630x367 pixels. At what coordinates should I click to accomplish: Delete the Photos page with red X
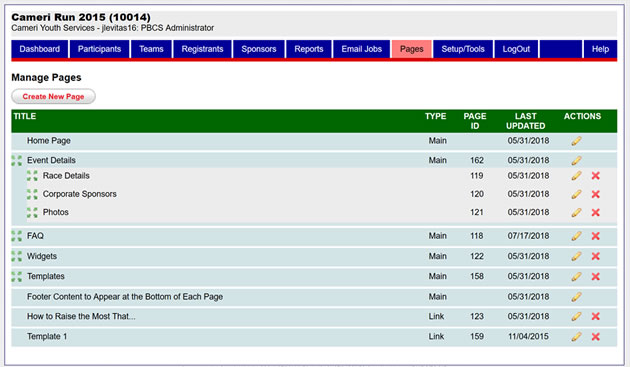point(595,212)
